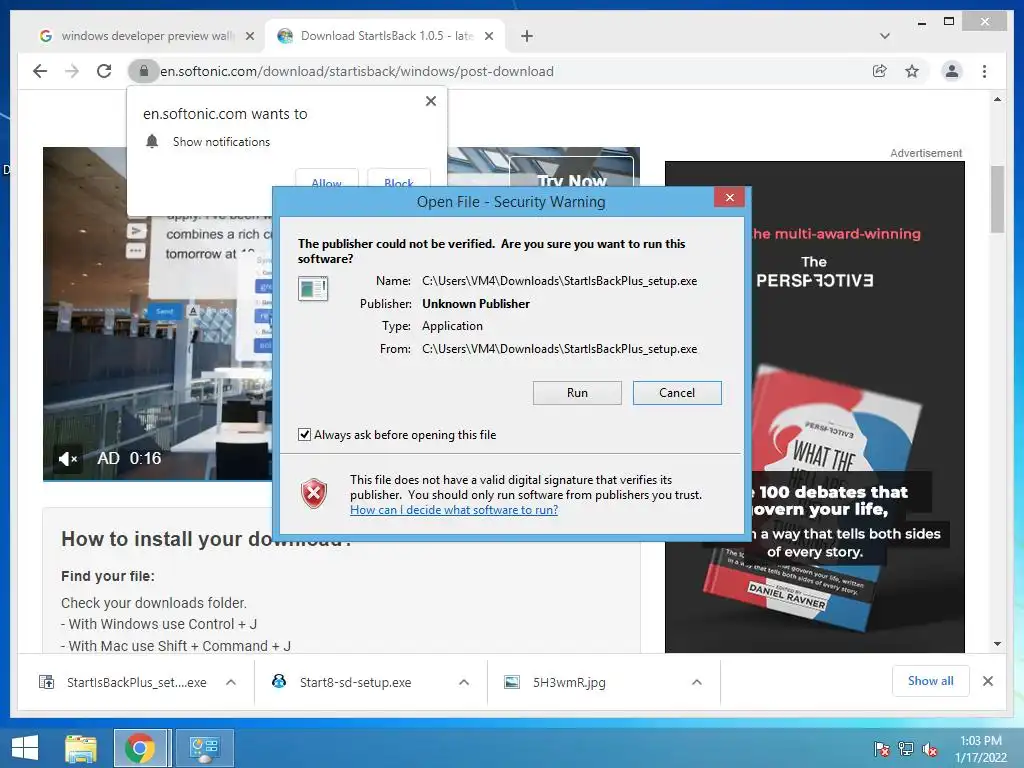Expand Start8-sd-setup.exe download options

pos(464,682)
